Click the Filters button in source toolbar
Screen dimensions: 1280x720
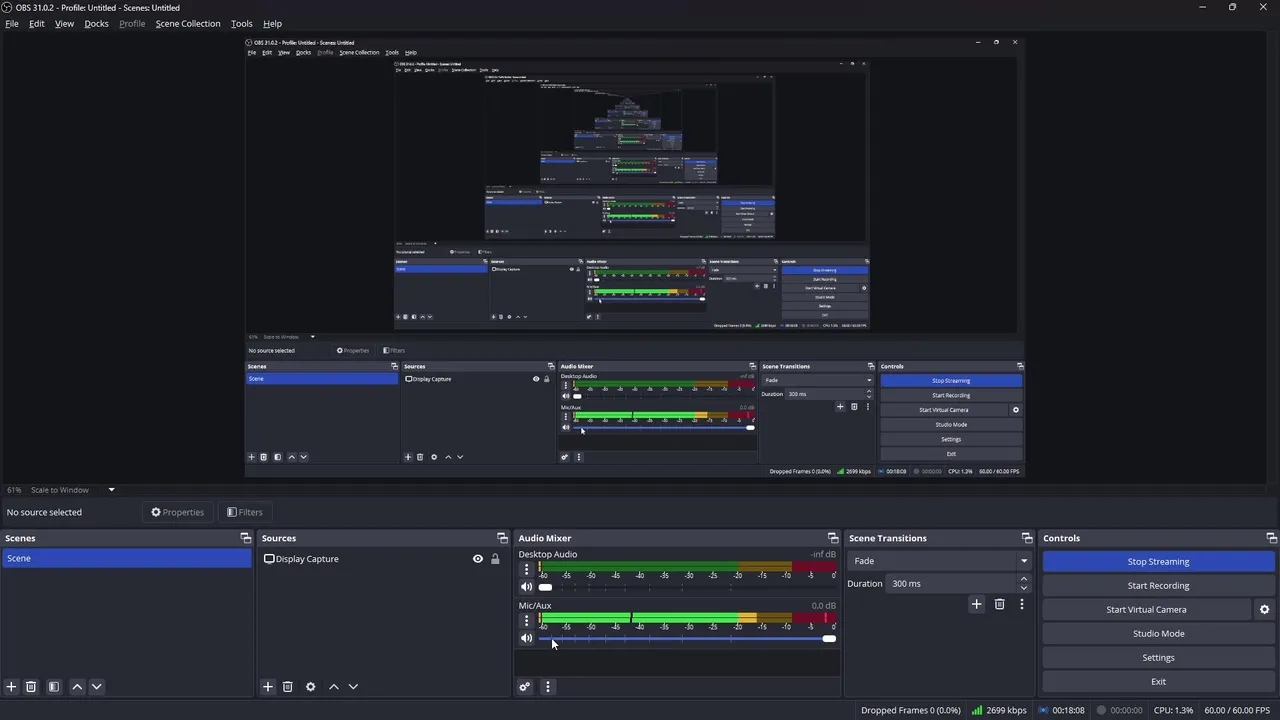[245, 512]
